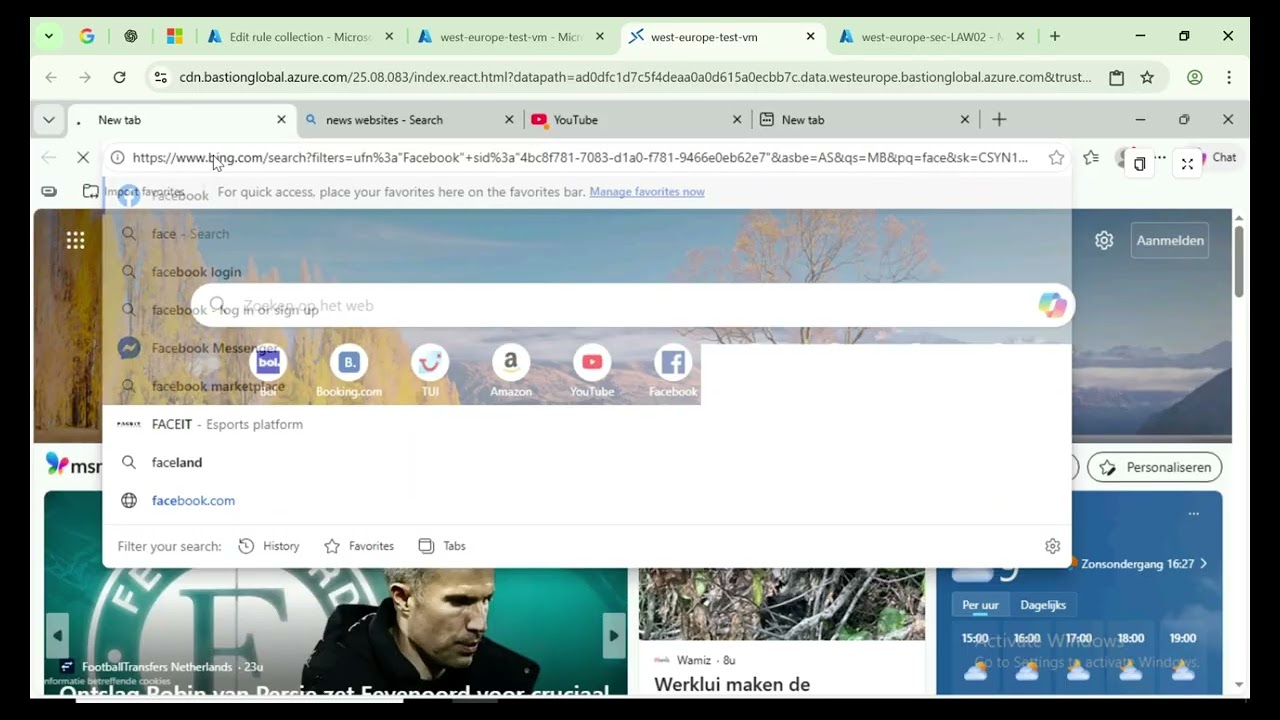Toggle Bastion fullscreen overlay button
Image resolution: width=1280 pixels, height=720 pixels.
click(1187, 164)
